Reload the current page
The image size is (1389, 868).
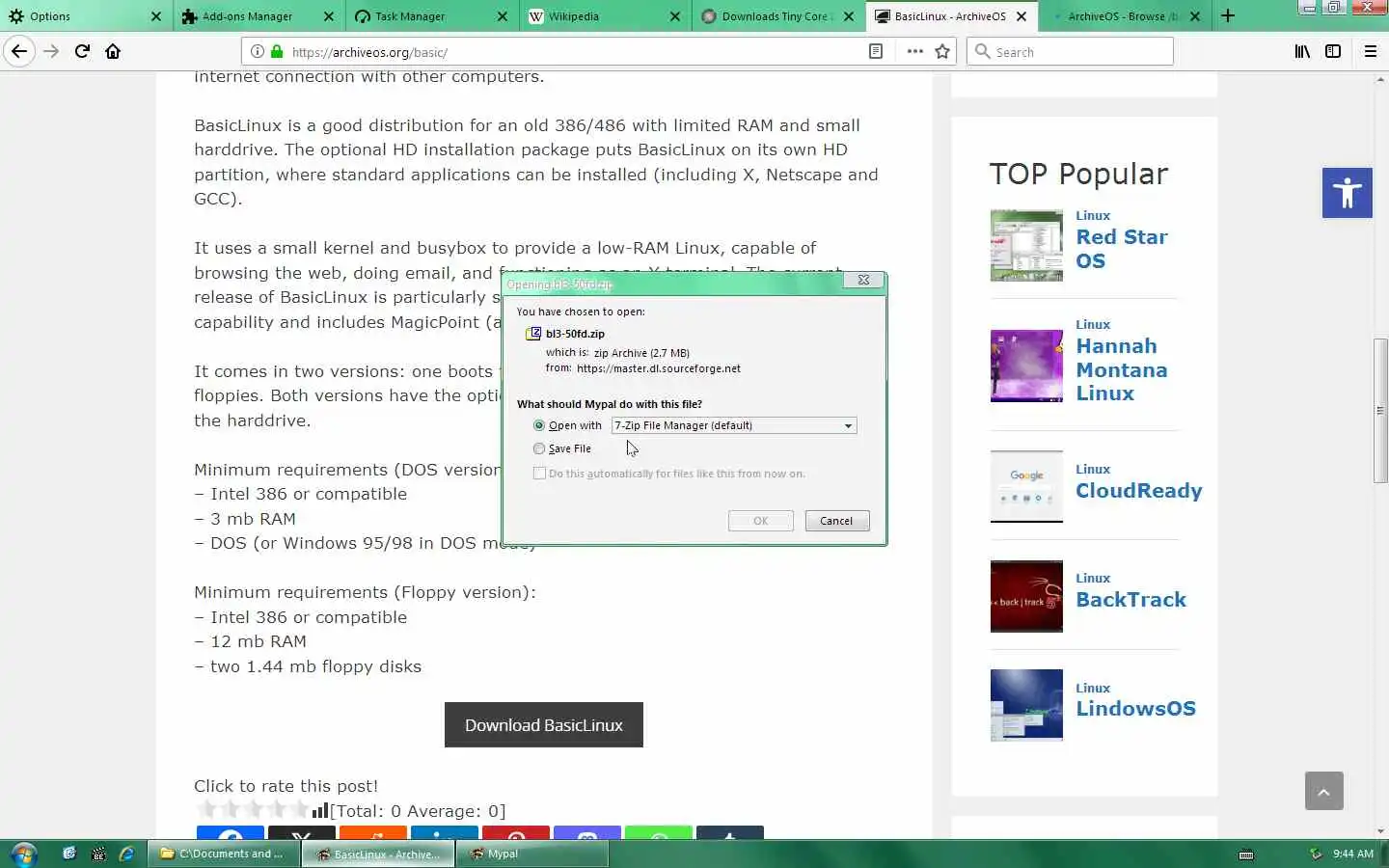click(82, 51)
